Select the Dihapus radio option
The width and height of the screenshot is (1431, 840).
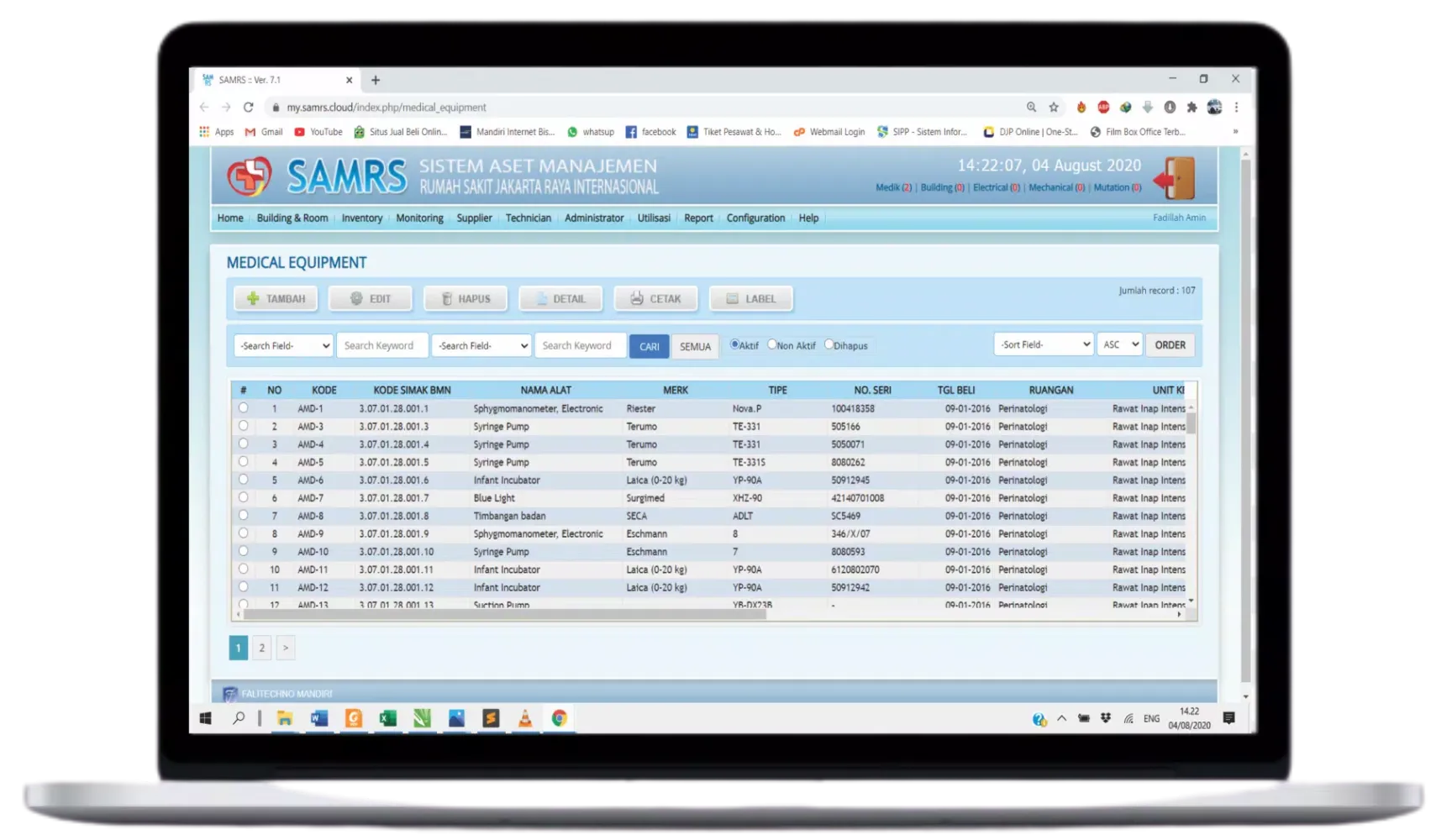coord(828,344)
